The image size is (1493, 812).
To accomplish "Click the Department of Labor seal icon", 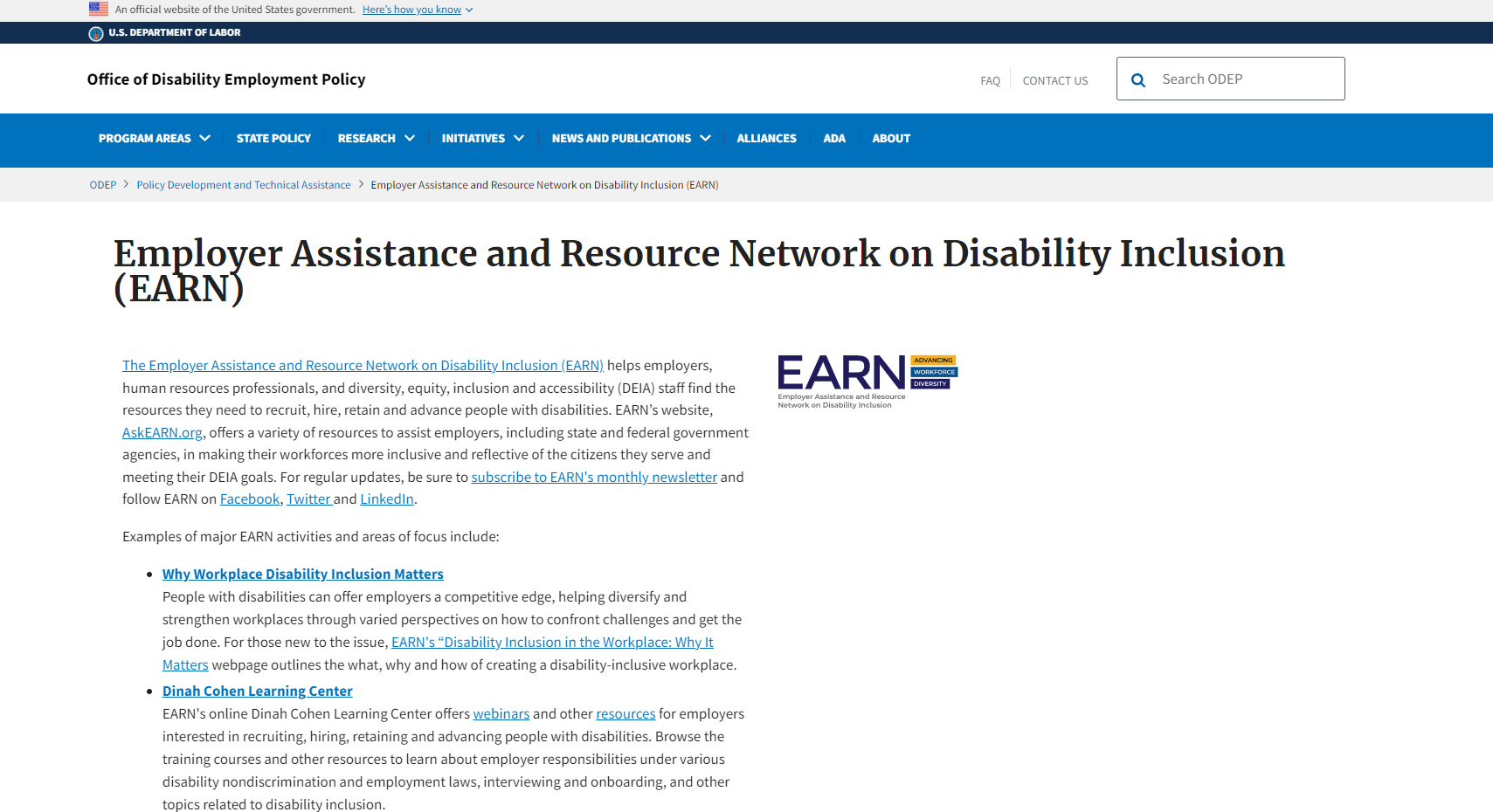I will coord(96,33).
